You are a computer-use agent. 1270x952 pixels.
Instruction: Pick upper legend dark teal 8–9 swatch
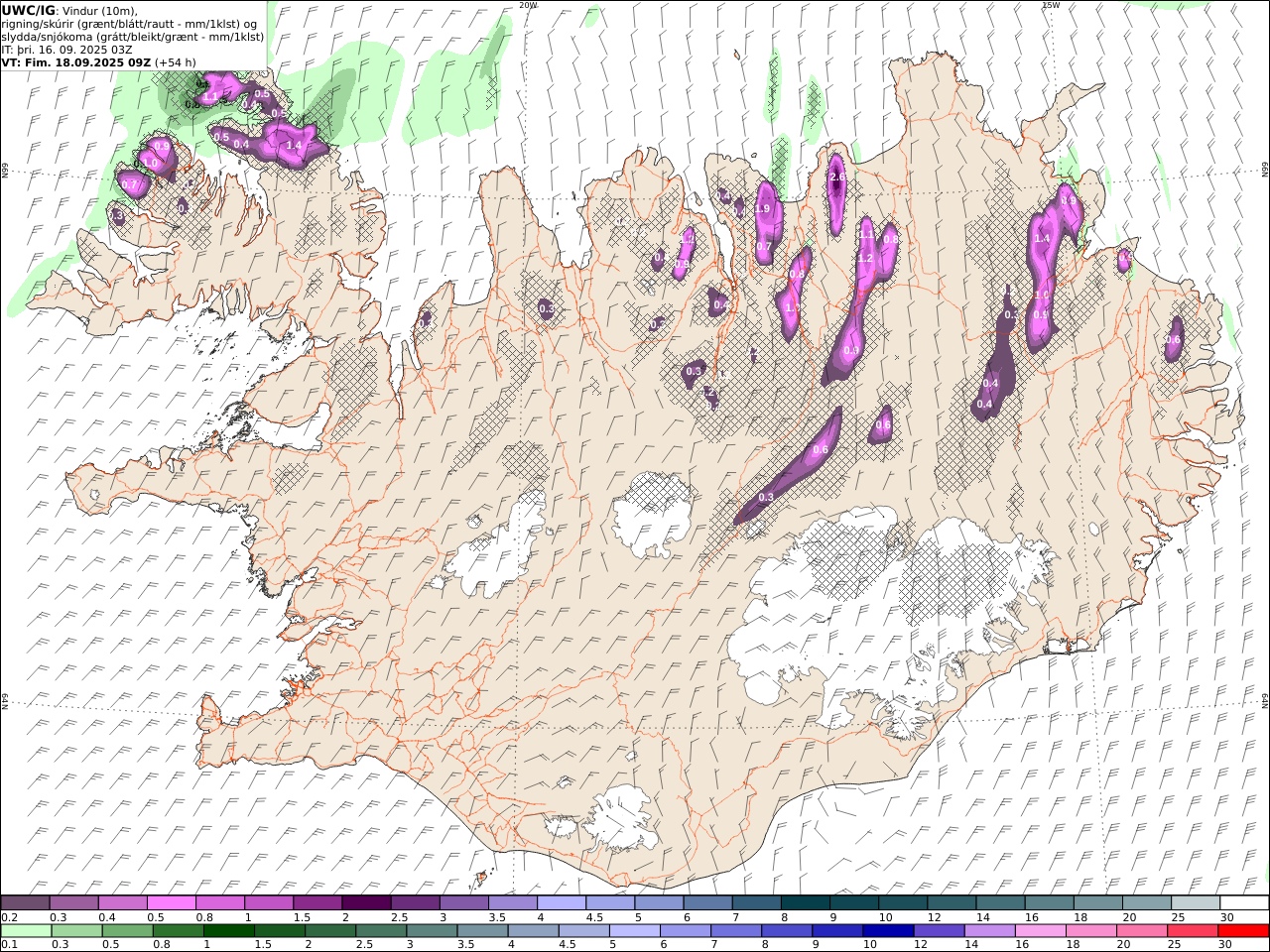coord(805,902)
